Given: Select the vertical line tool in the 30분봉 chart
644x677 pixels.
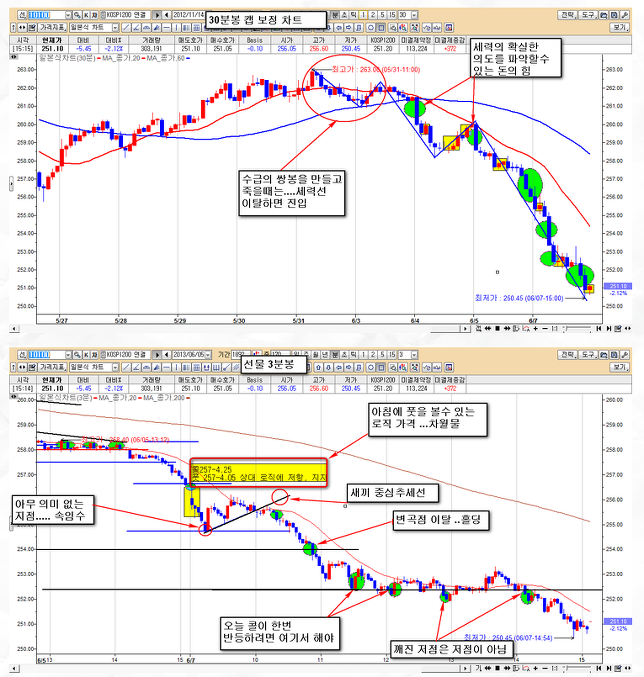Looking at the screenshot, I should pyautogui.click(x=176, y=28).
